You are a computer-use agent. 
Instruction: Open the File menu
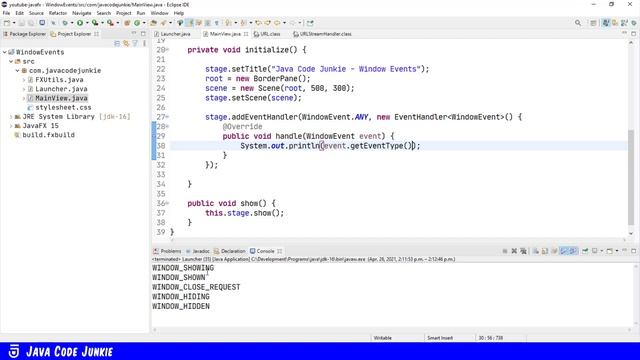point(7,13)
